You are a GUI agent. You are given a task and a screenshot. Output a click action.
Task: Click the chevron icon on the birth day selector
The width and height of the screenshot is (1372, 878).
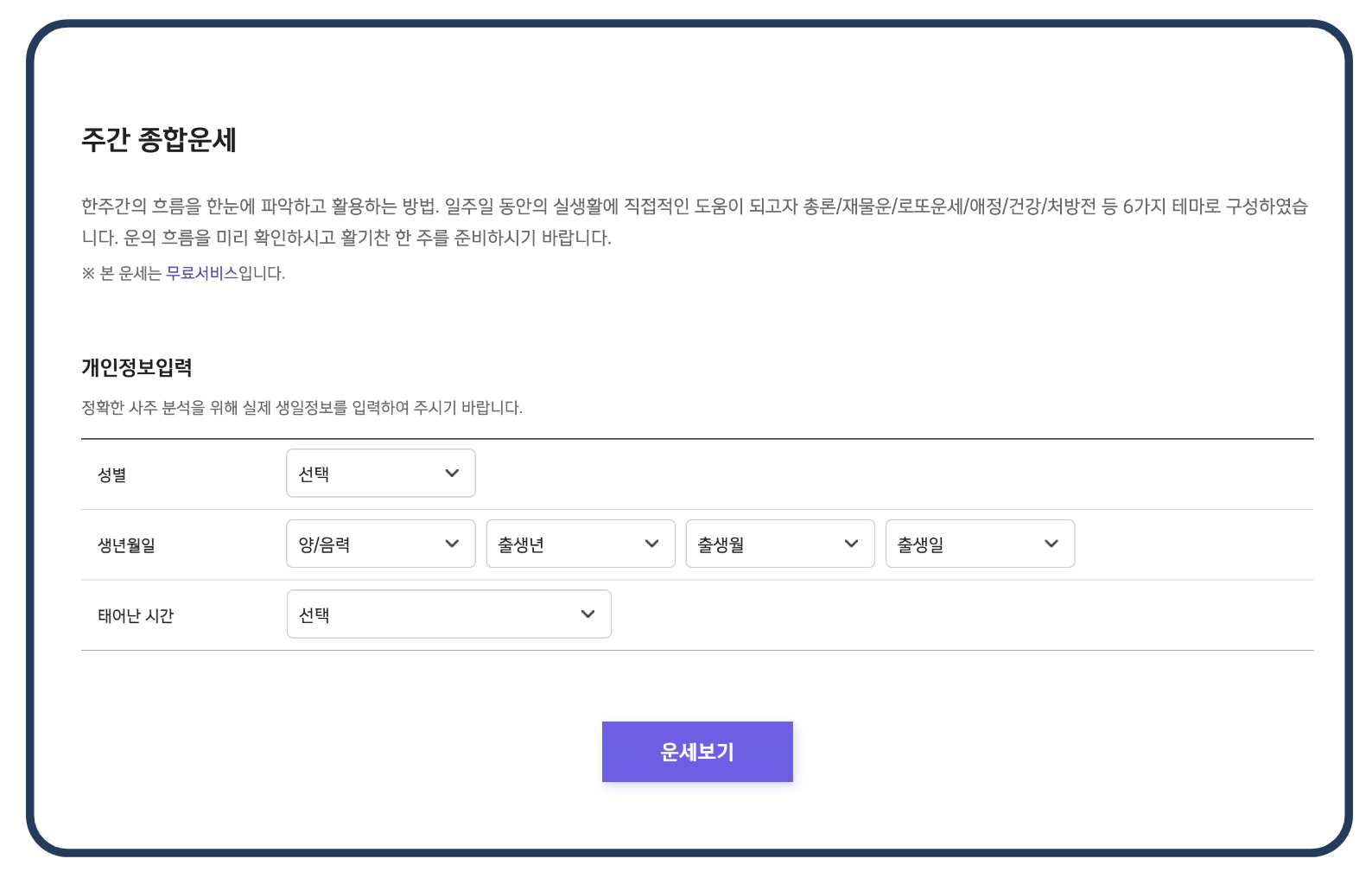pyautogui.click(x=1051, y=544)
